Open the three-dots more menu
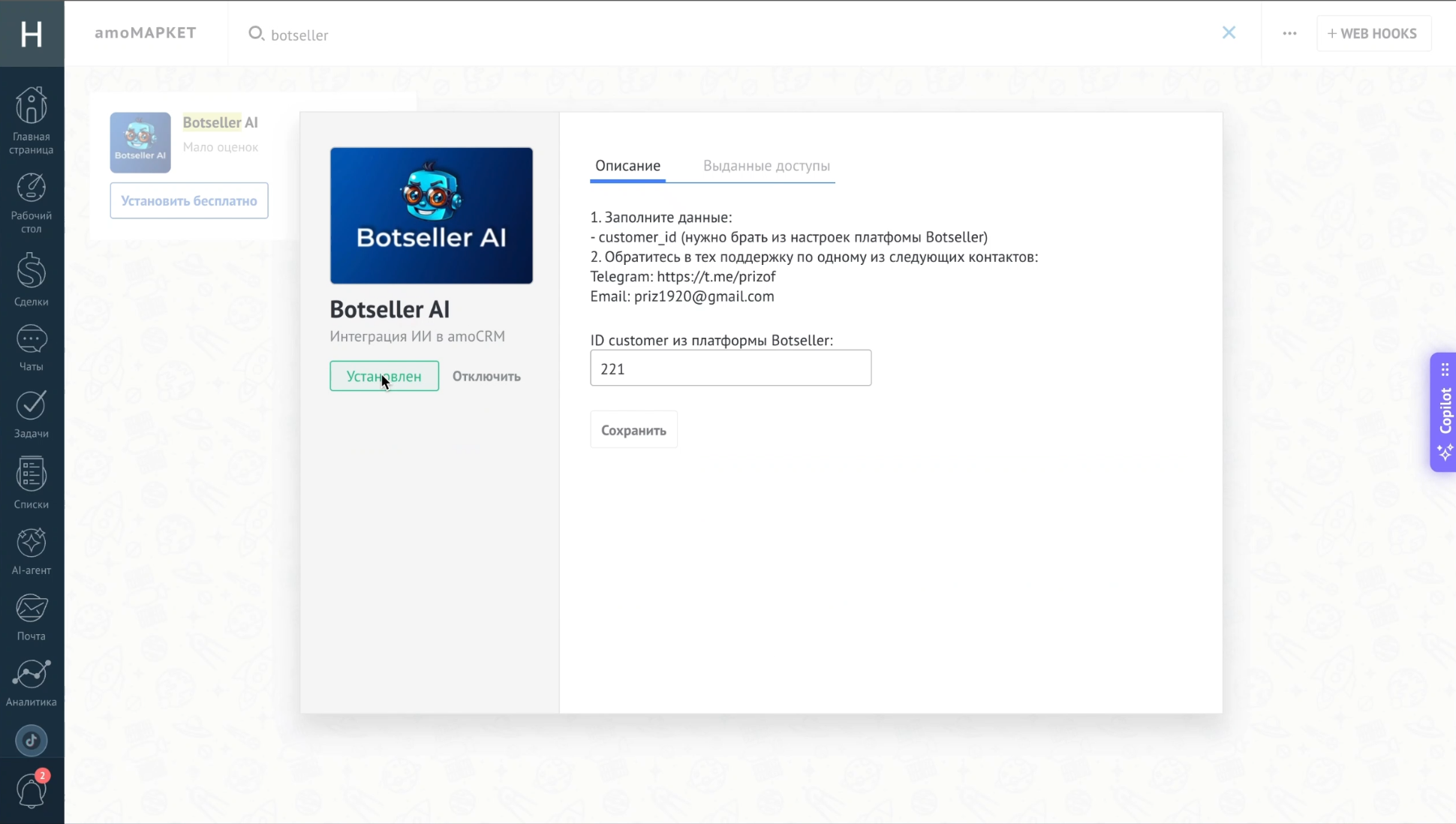This screenshot has height=824, width=1456. pos(1289,34)
